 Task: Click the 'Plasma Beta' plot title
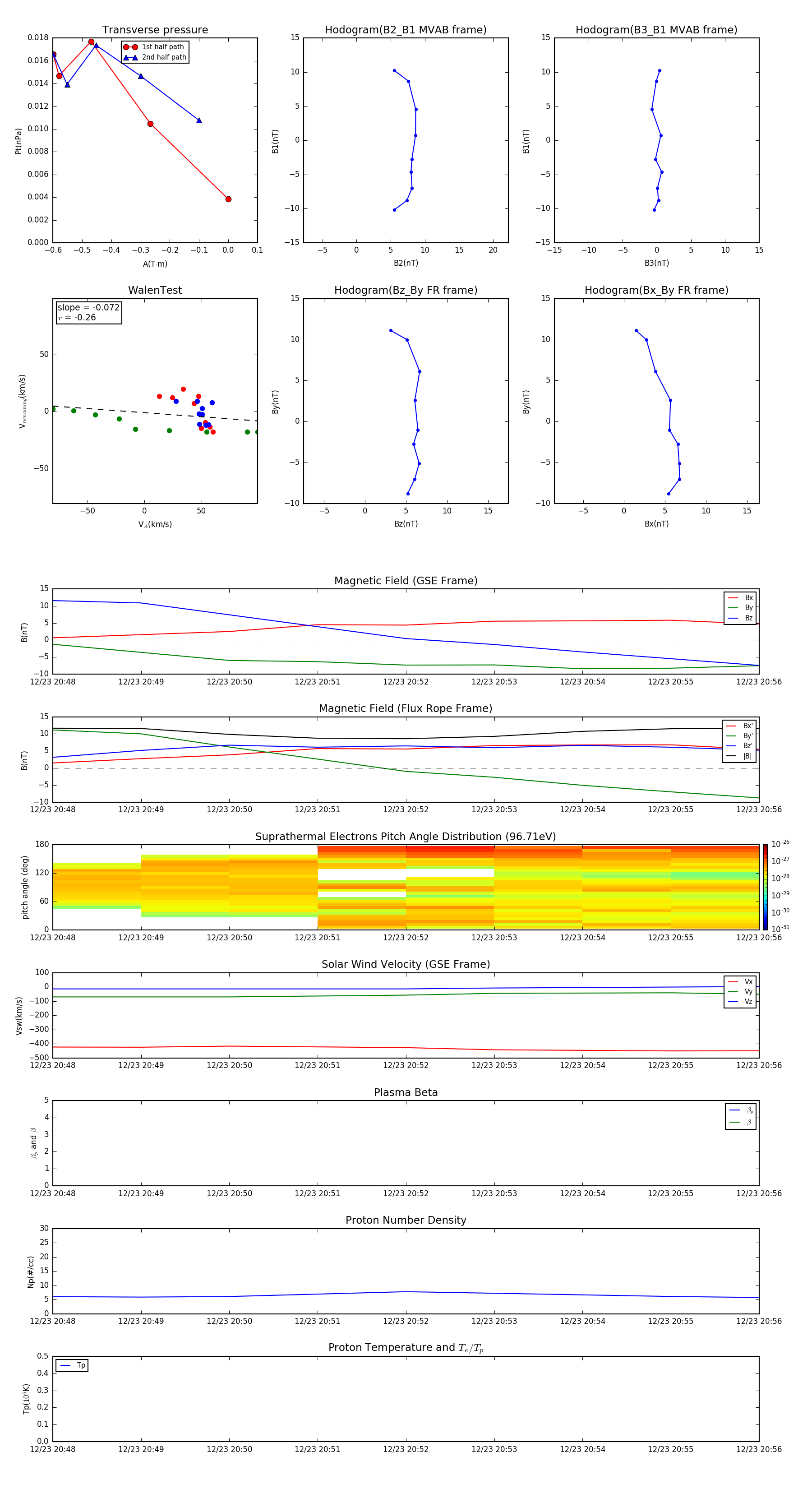coord(406,1092)
